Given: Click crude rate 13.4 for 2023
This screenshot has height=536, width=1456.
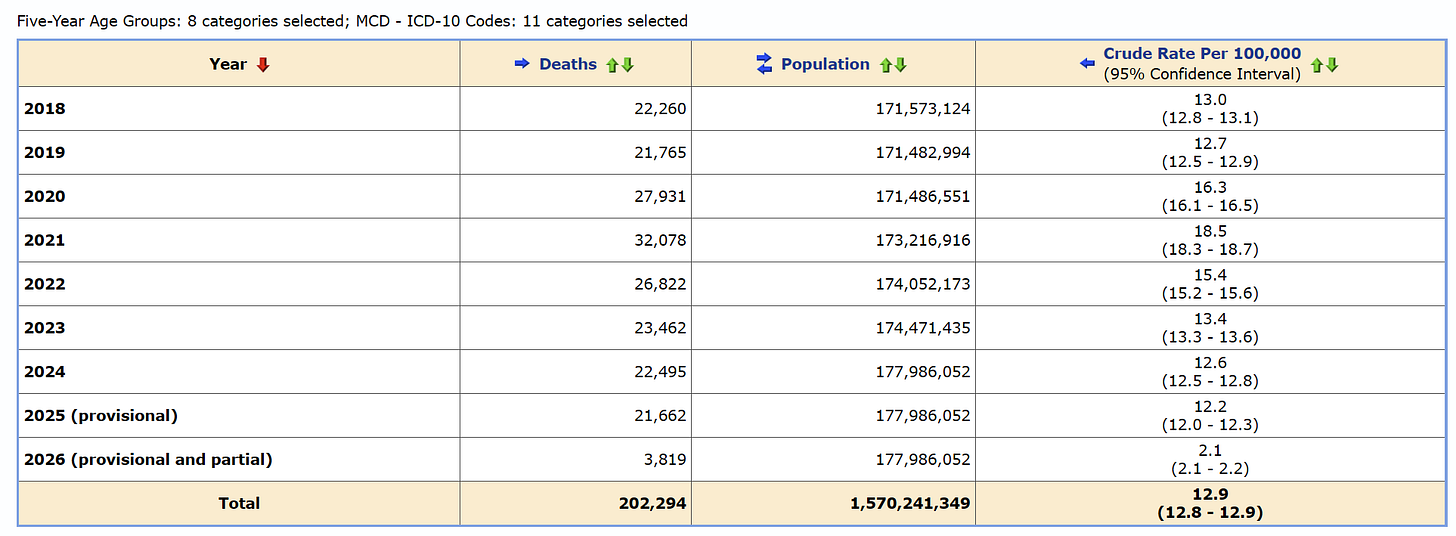Looking at the screenshot, I should 1210,319.
